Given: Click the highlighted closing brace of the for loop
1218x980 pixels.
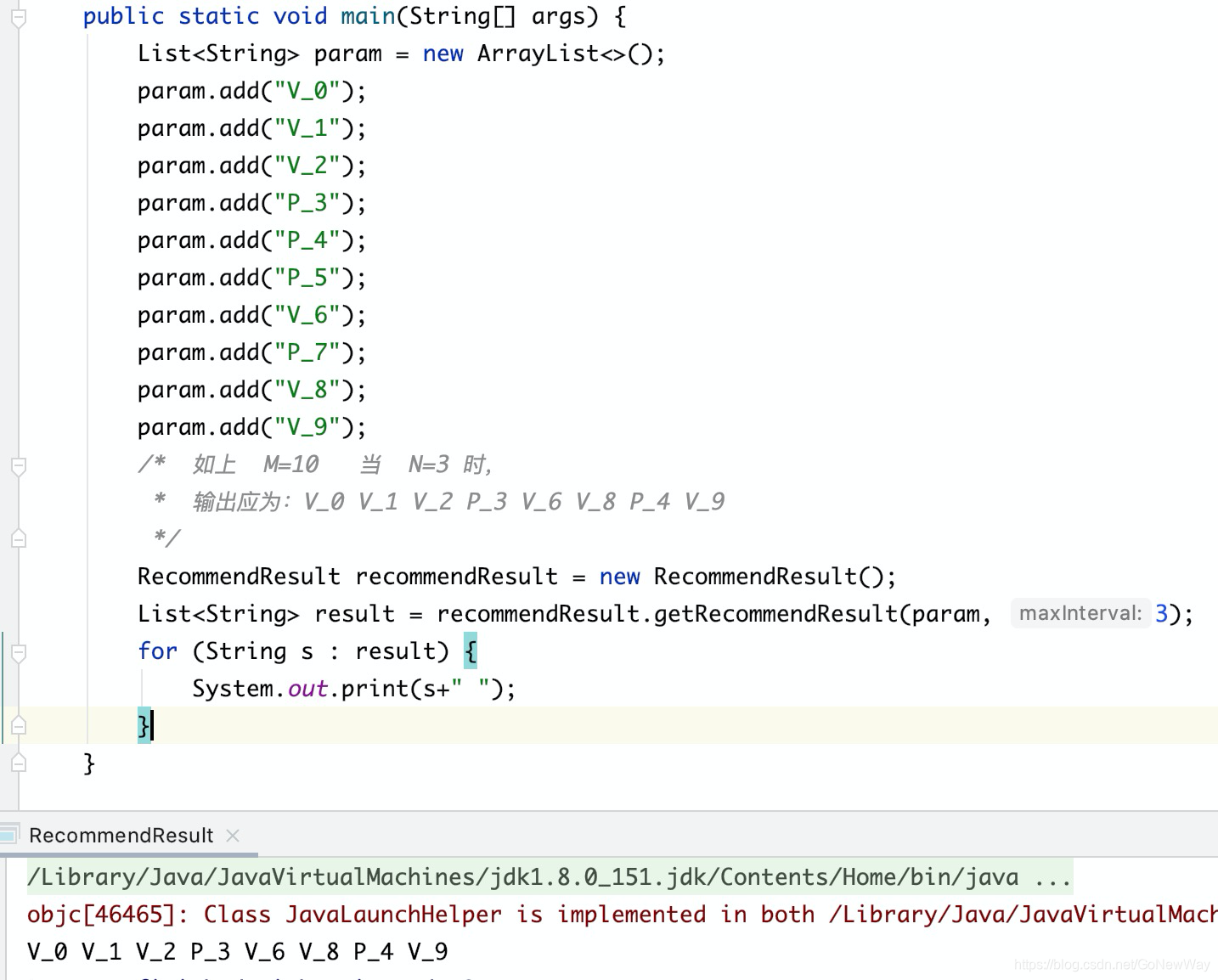Looking at the screenshot, I should [x=144, y=725].
